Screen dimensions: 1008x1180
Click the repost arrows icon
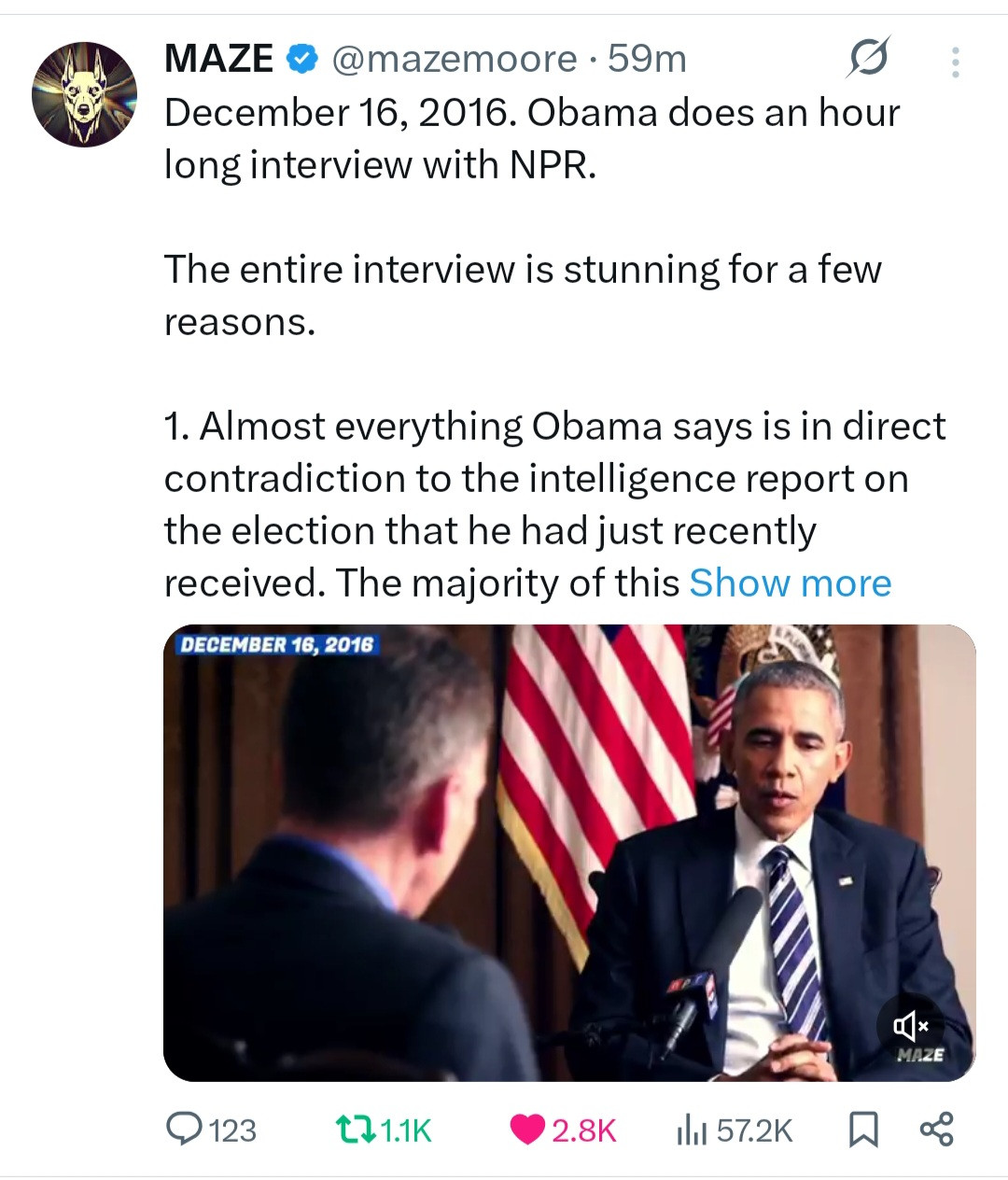(x=355, y=1130)
